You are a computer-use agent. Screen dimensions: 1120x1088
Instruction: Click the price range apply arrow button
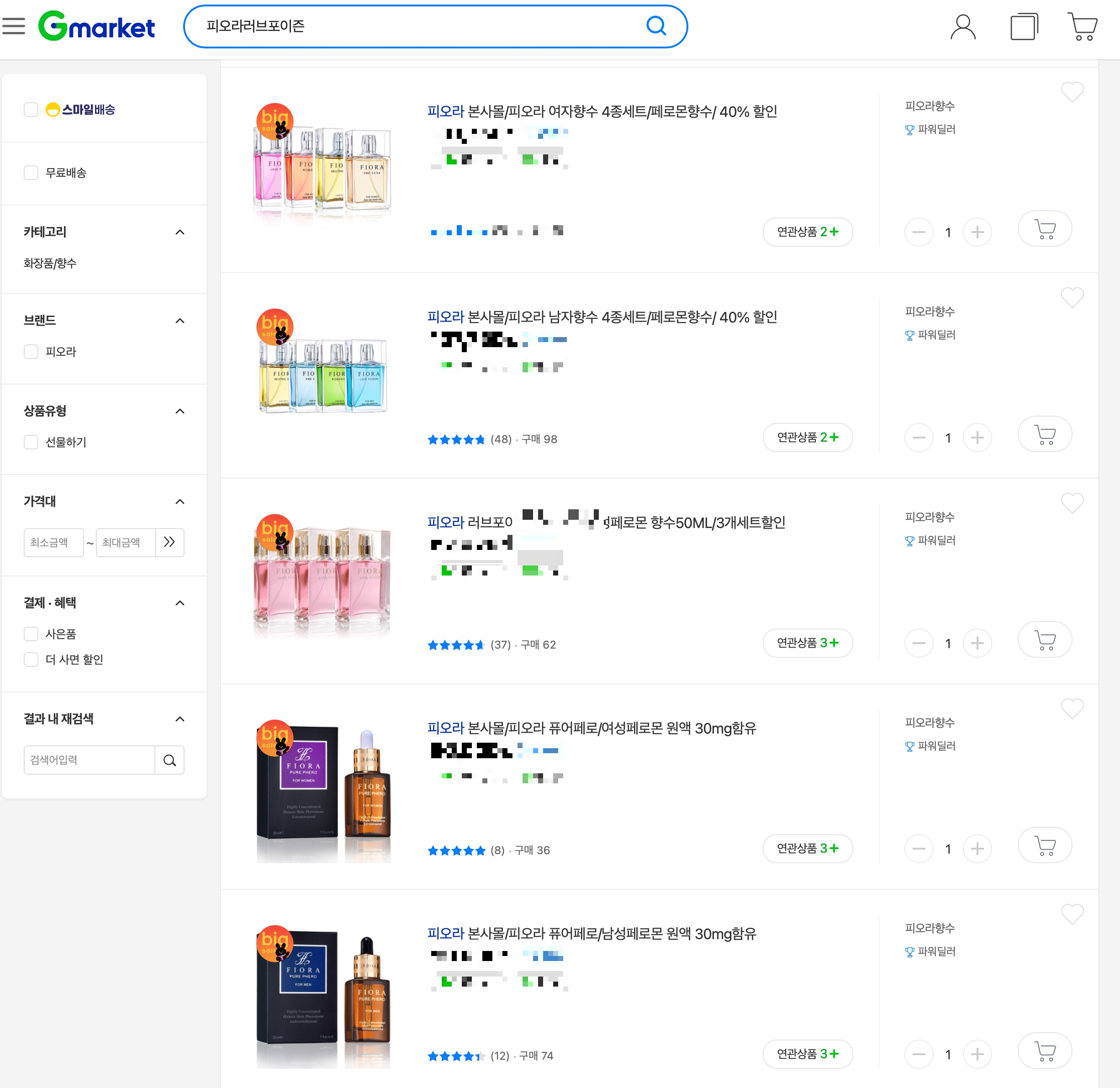(170, 542)
